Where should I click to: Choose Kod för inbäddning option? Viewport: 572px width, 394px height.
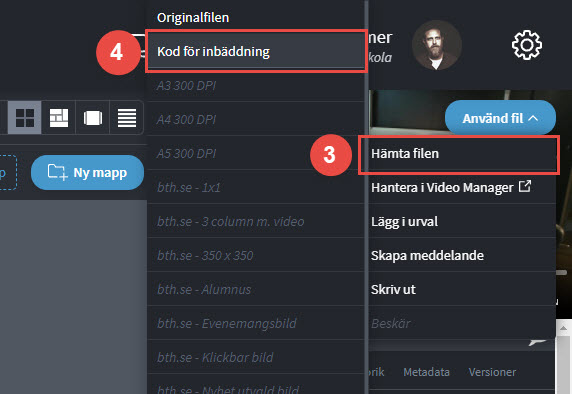click(x=256, y=51)
